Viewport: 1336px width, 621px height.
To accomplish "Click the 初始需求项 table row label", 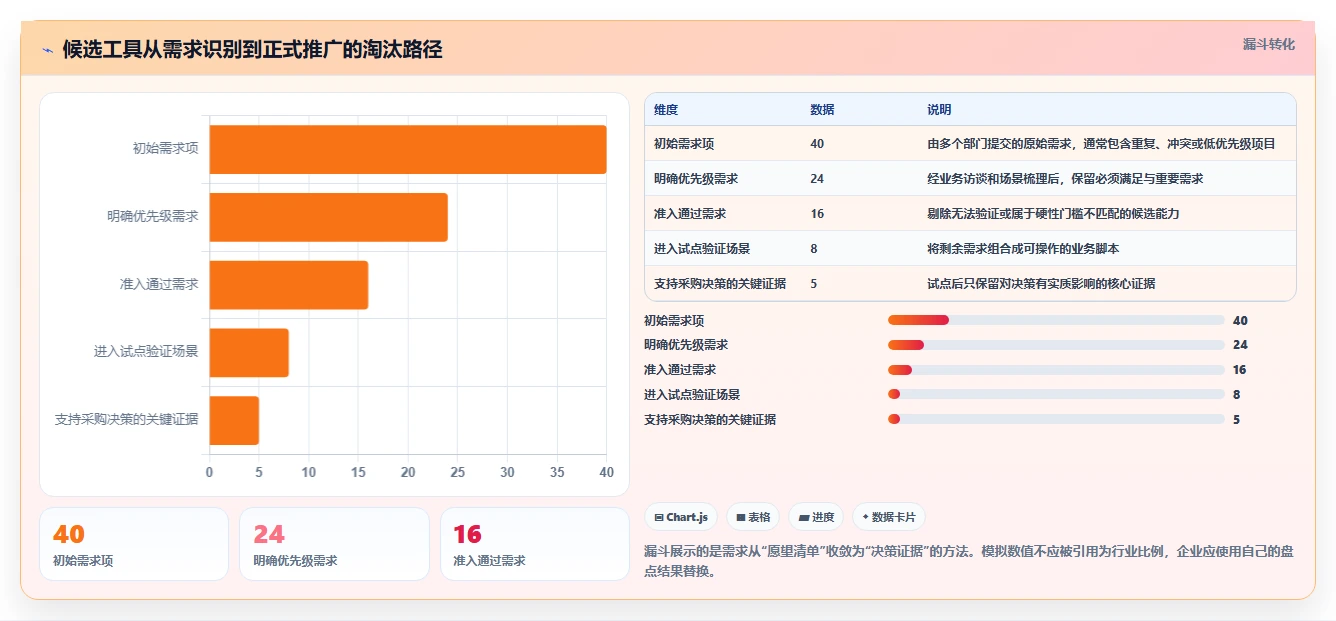I will click(x=684, y=144).
